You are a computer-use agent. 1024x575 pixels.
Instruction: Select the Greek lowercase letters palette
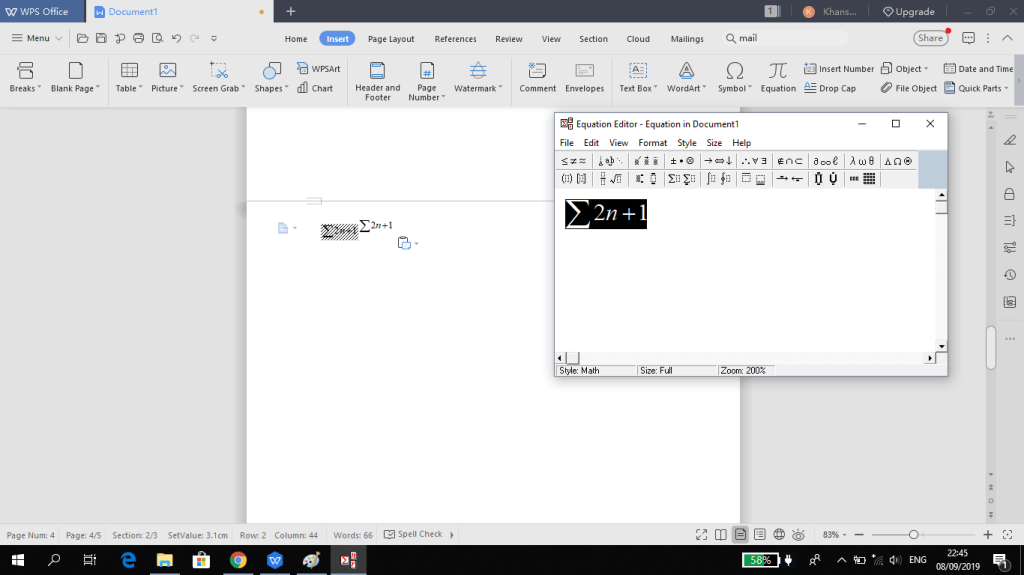pyautogui.click(x=862, y=160)
